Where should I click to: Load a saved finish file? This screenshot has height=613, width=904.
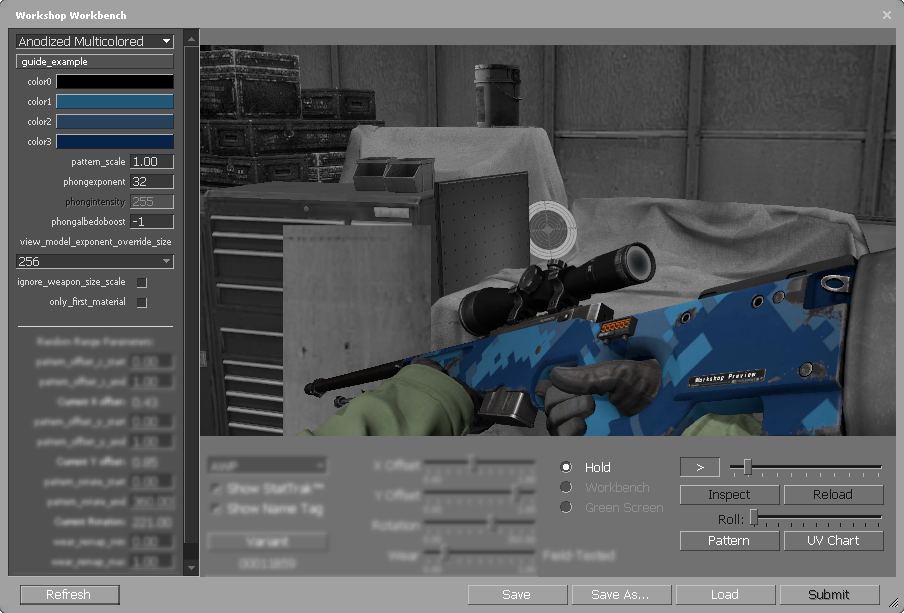[x=725, y=595]
